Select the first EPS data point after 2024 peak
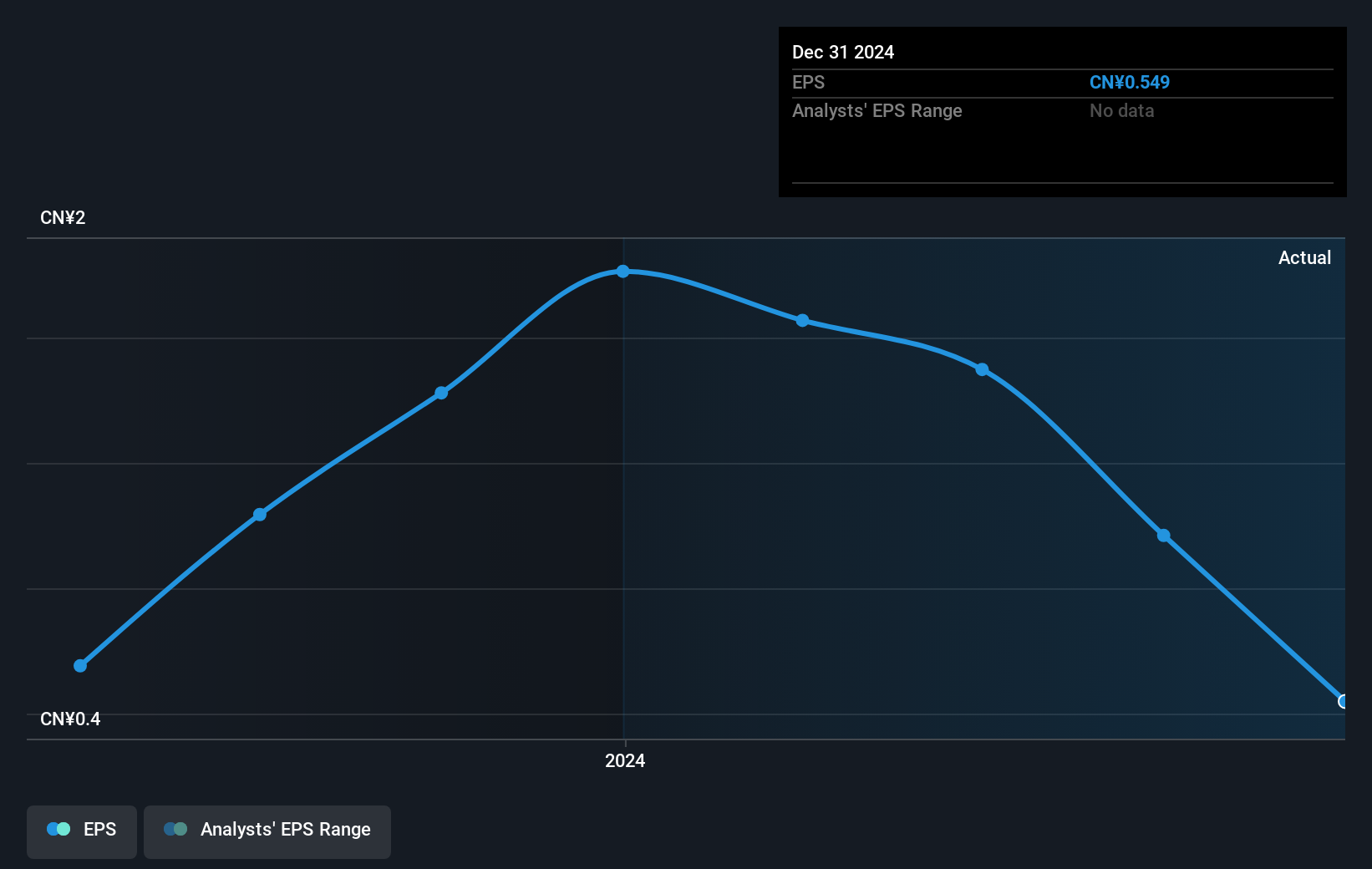Image resolution: width=1372 pixels, height=869 pixels. click(802, 321)
